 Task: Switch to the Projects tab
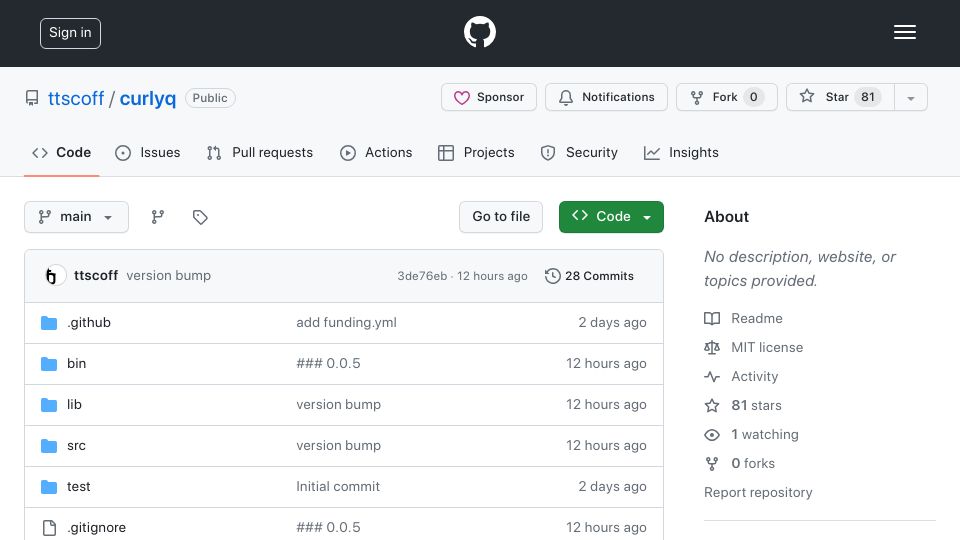tap(476, 152)
